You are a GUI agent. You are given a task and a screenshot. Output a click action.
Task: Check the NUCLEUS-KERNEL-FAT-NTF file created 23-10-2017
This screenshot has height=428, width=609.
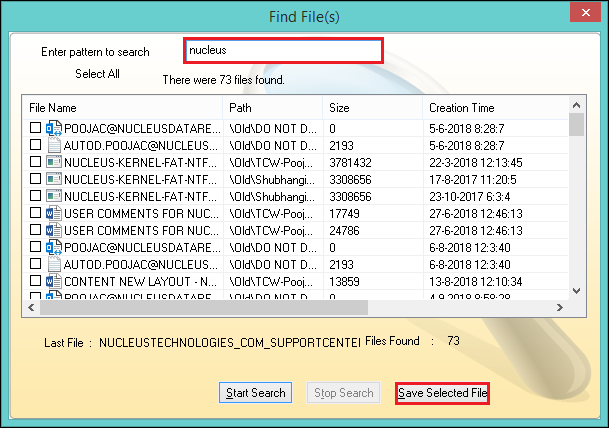pyautogui.click(x=35, y=196)
